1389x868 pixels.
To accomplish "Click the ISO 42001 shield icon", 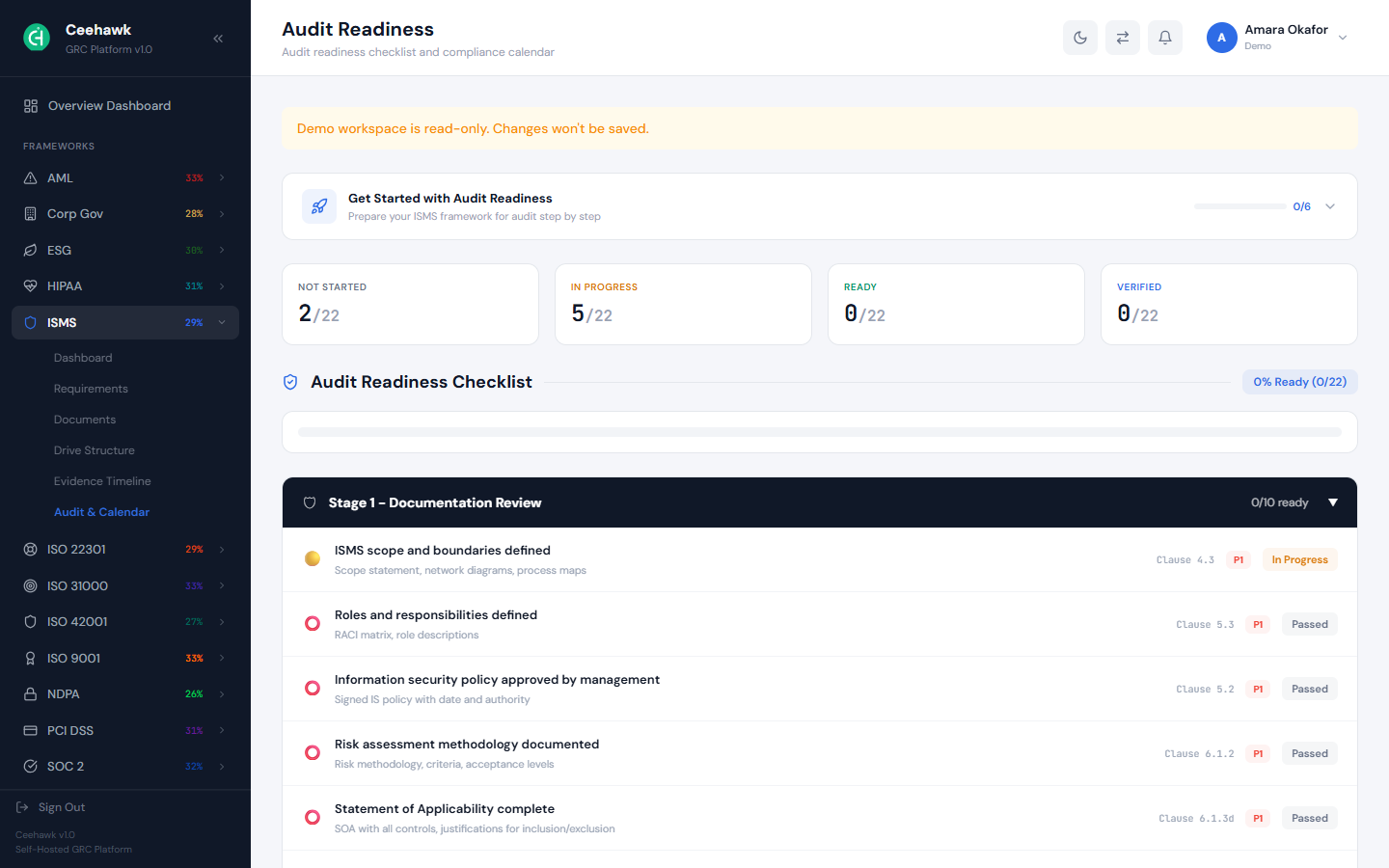I will (30, 622).
